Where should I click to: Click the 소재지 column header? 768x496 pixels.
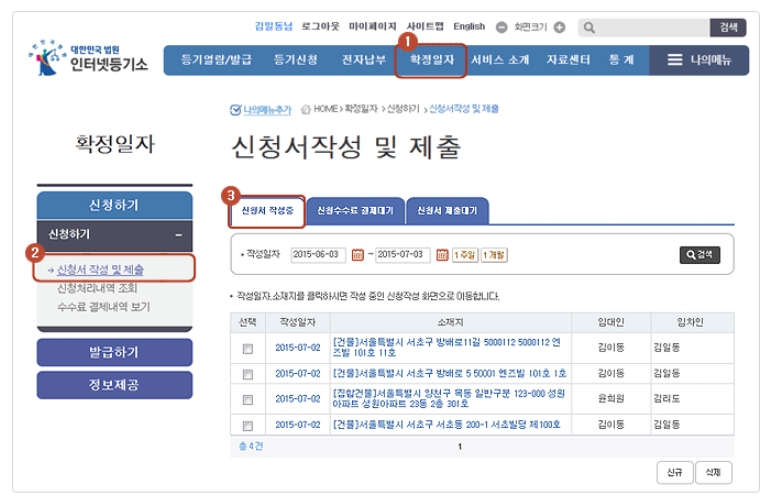click(x=451, y=322)
